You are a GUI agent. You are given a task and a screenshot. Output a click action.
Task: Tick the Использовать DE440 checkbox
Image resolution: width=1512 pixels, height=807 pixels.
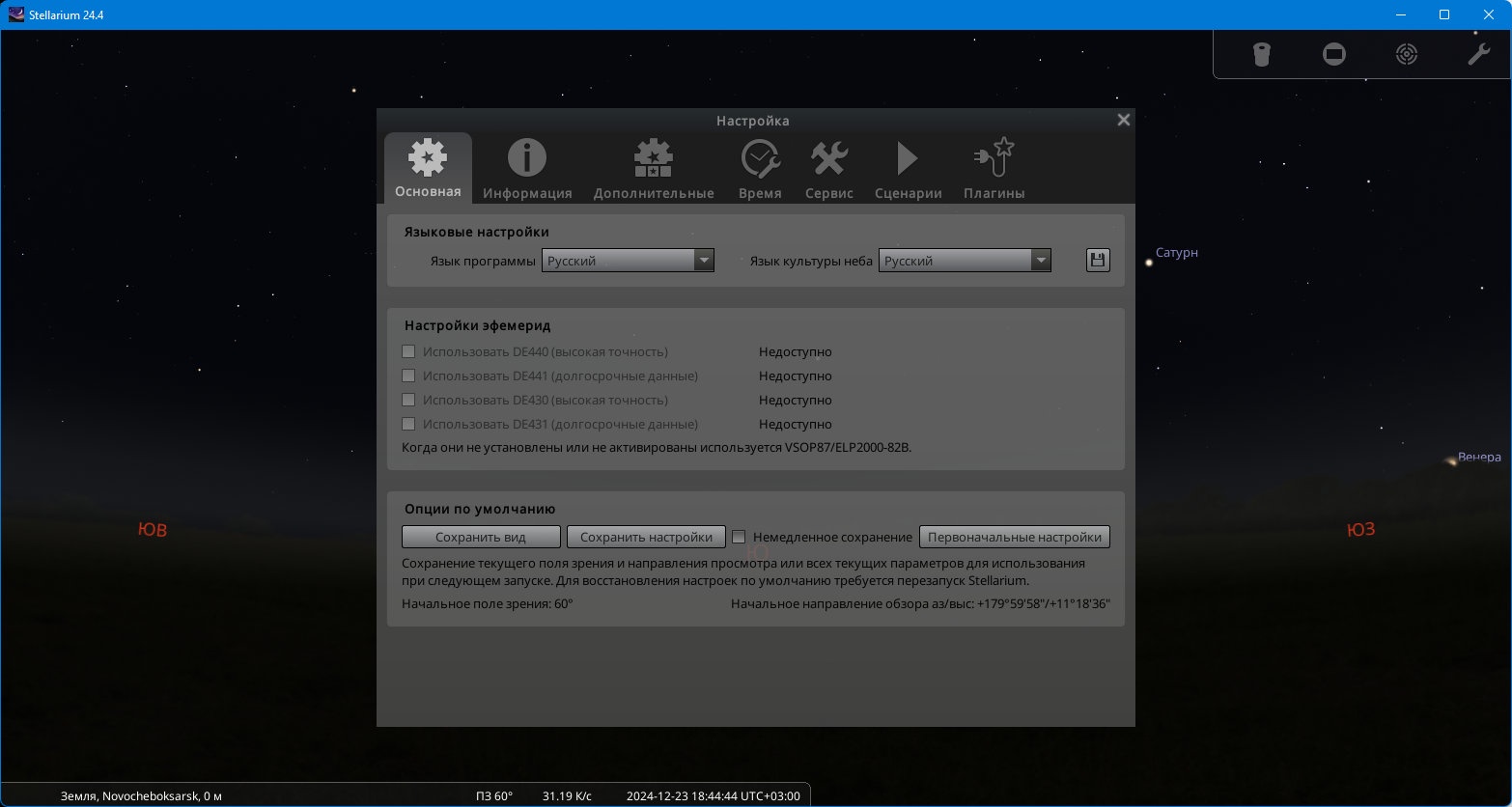coord(408,351)
